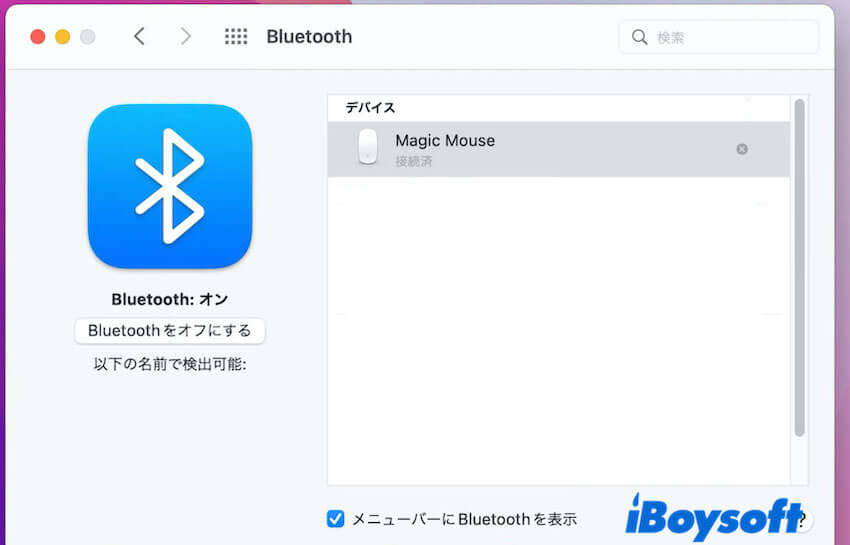Viewport: 850px width, 545px height.
Task: Go back with the left chevron
Action: 139,36
